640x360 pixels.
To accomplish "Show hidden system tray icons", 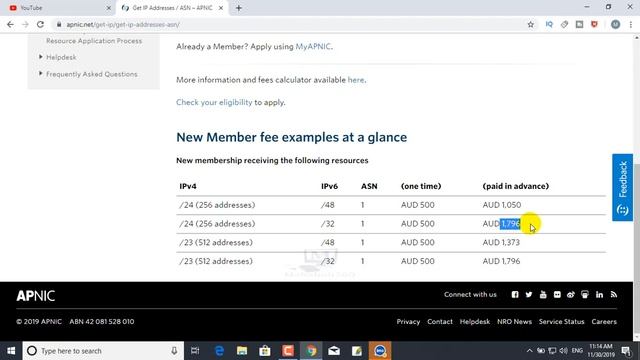I will (529, 351).
